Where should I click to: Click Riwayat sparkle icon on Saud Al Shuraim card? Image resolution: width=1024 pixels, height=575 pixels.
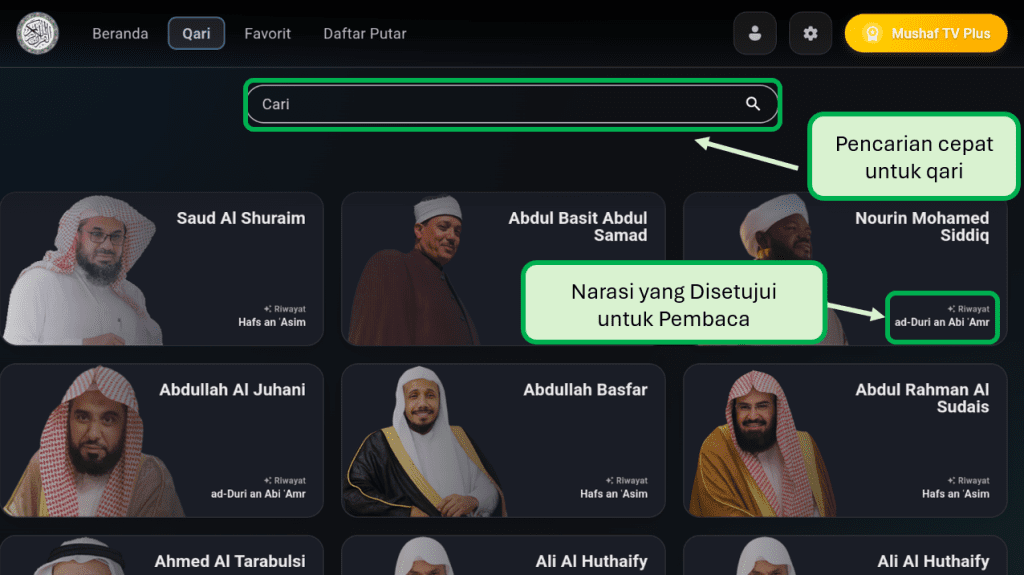pyautogui.click(x=268, y=309)
